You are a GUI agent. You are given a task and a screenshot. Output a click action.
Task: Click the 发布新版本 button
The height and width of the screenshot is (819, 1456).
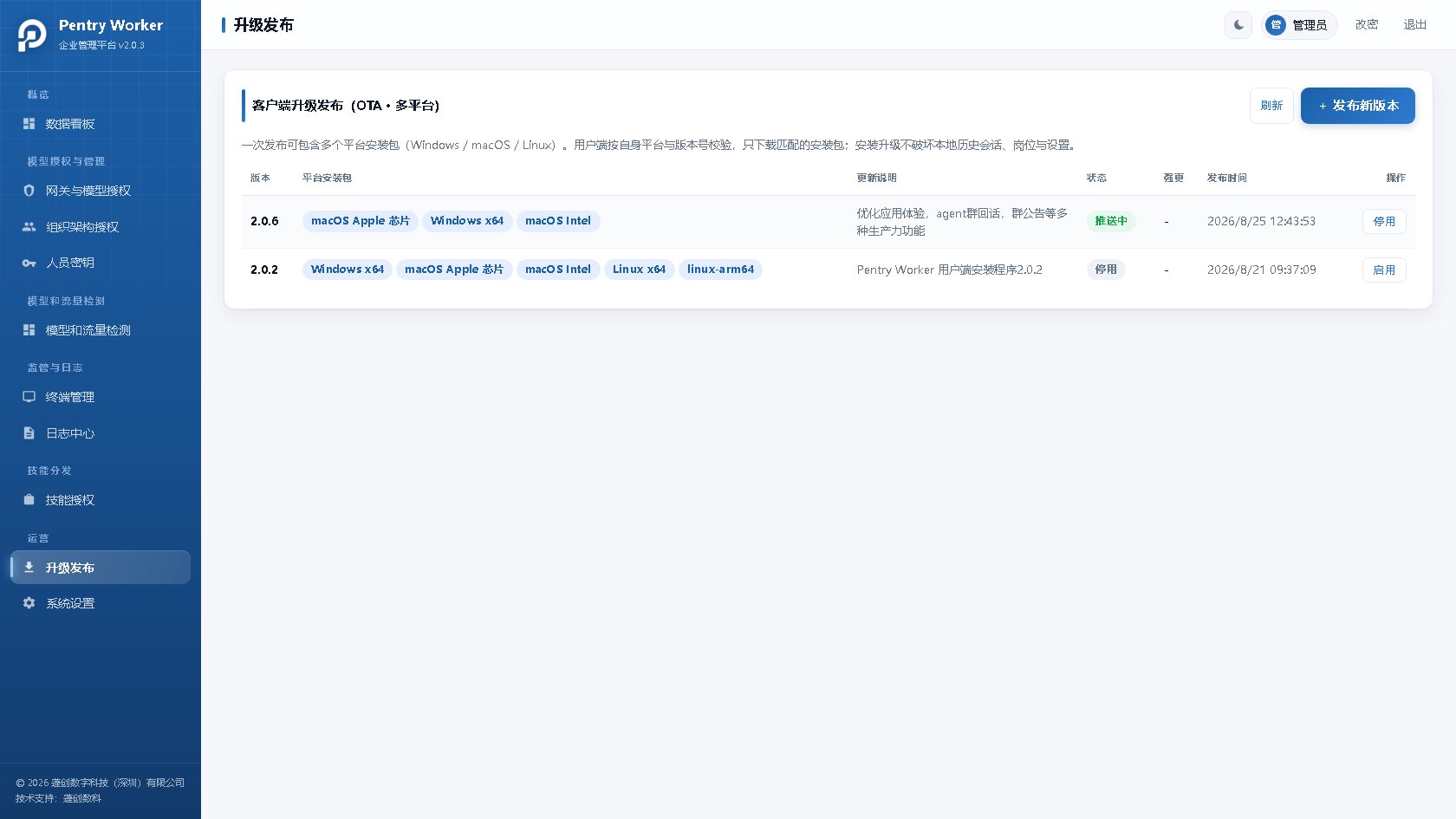1357,106
